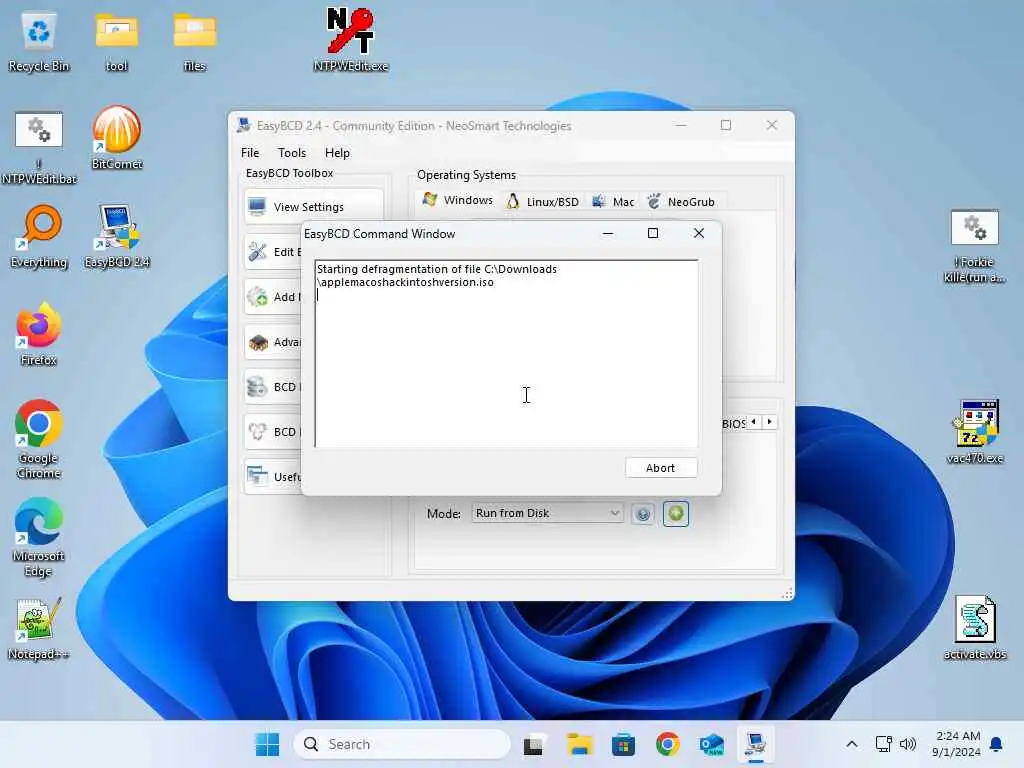The width and height of the screenshot is (1024, 768).
Task: Open Microsoft Store from the taskbar
Action: [623, 744]
